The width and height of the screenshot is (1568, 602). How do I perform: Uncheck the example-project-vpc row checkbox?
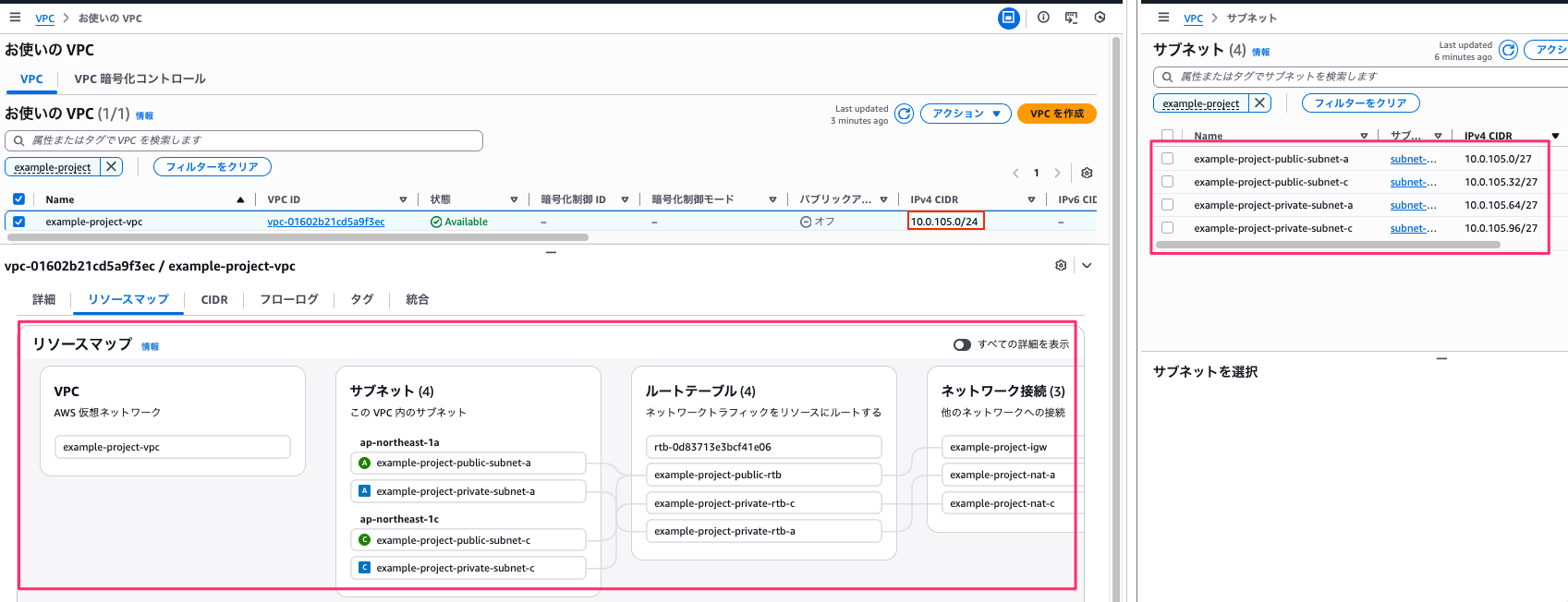pos(19,222)
